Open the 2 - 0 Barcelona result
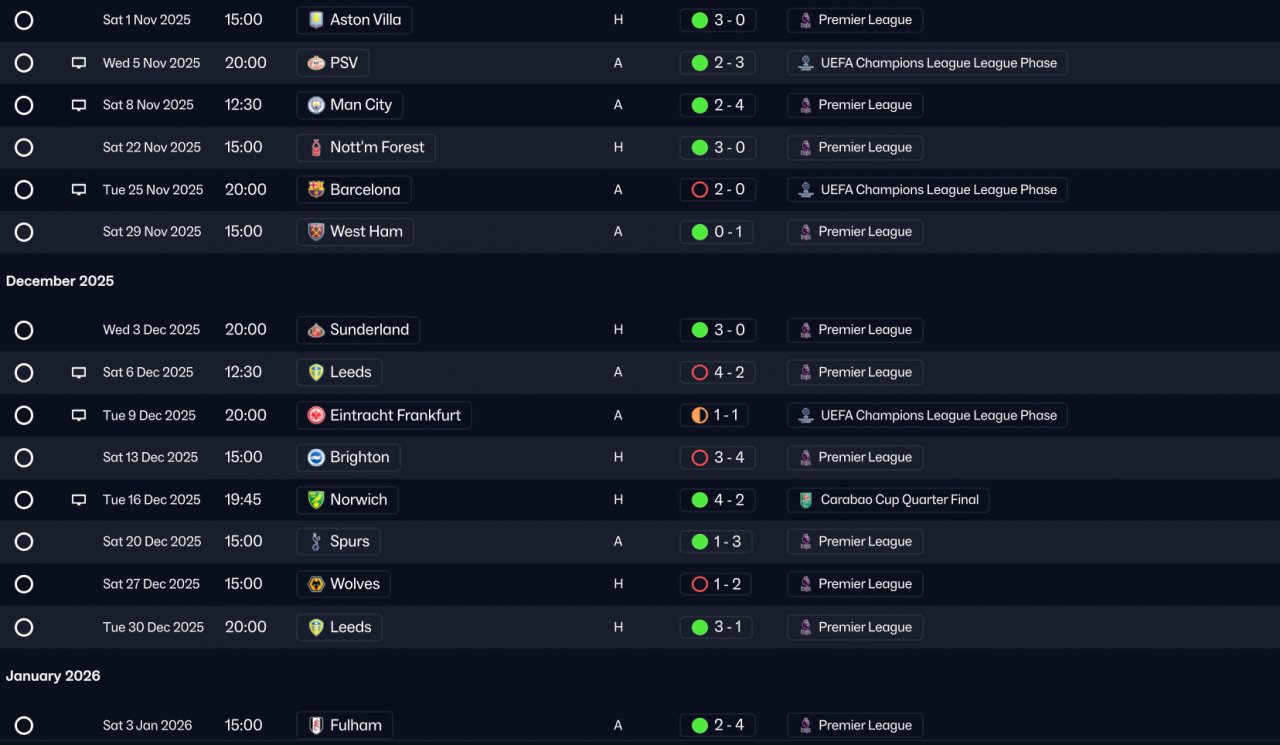The width and height of the screenshot is (1280, 745). [717, 190]
